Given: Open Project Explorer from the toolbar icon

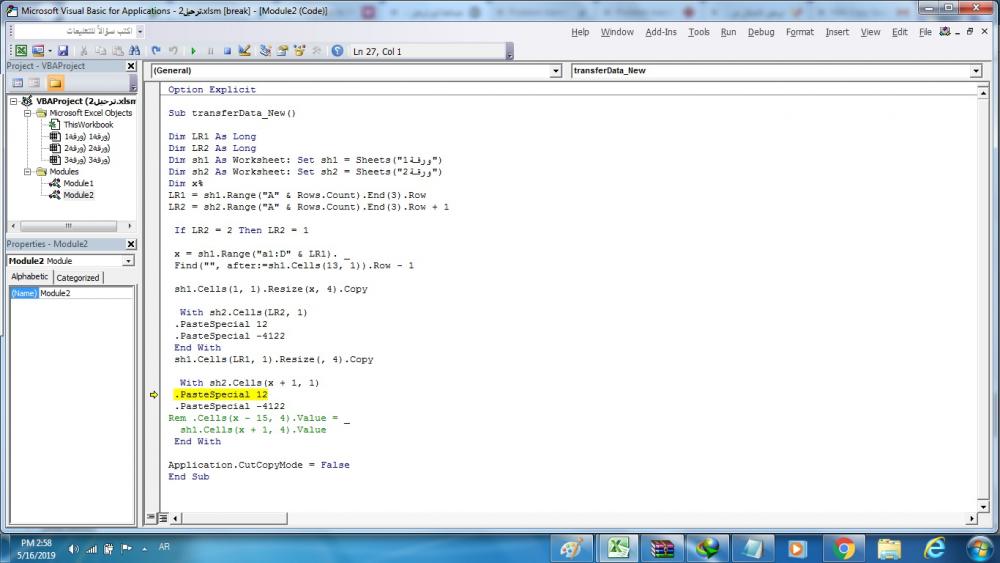Looking at the screenshot, I should click(x=265, y=51).
